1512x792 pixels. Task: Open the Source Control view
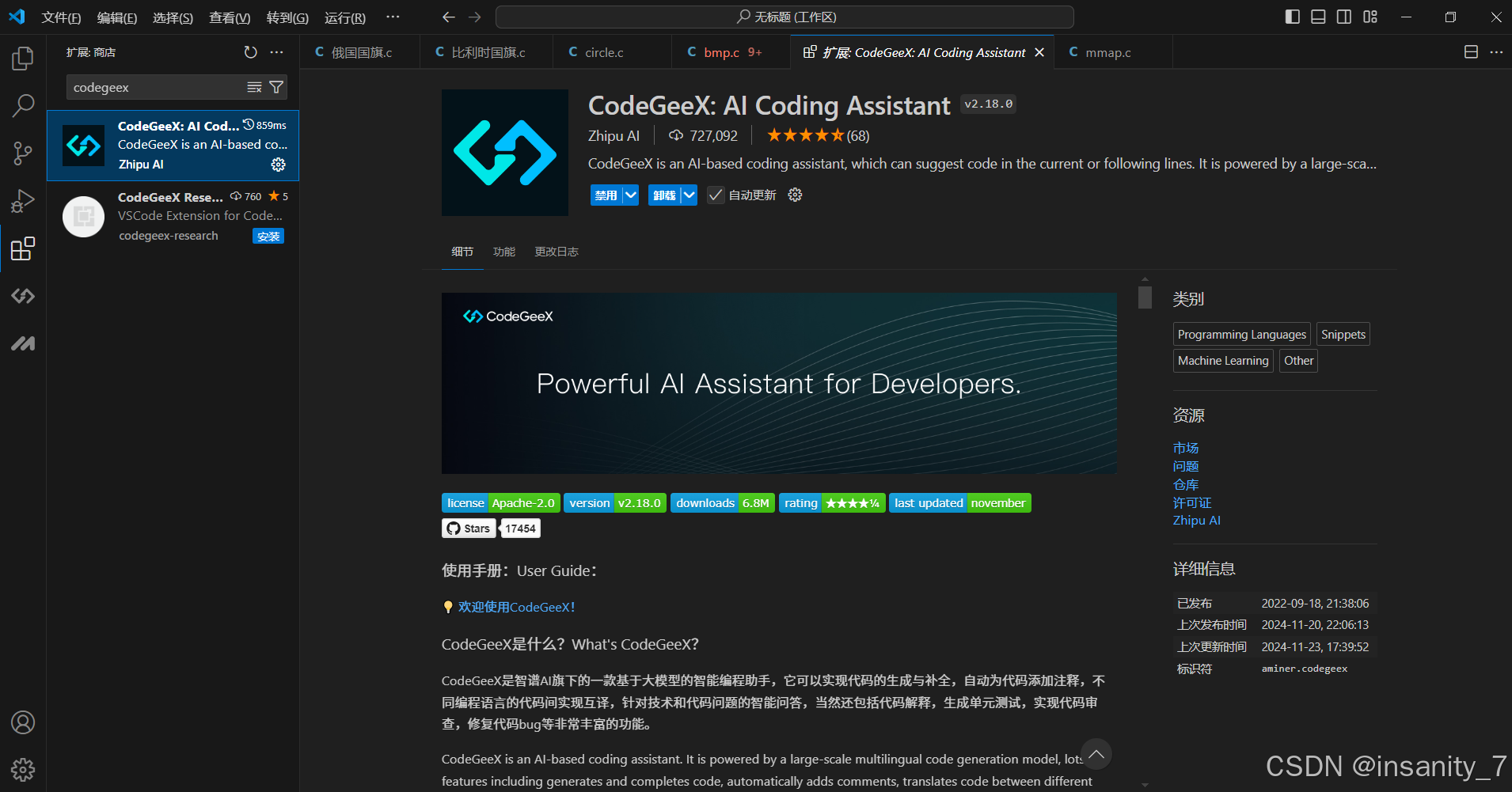tap(23, 153)
